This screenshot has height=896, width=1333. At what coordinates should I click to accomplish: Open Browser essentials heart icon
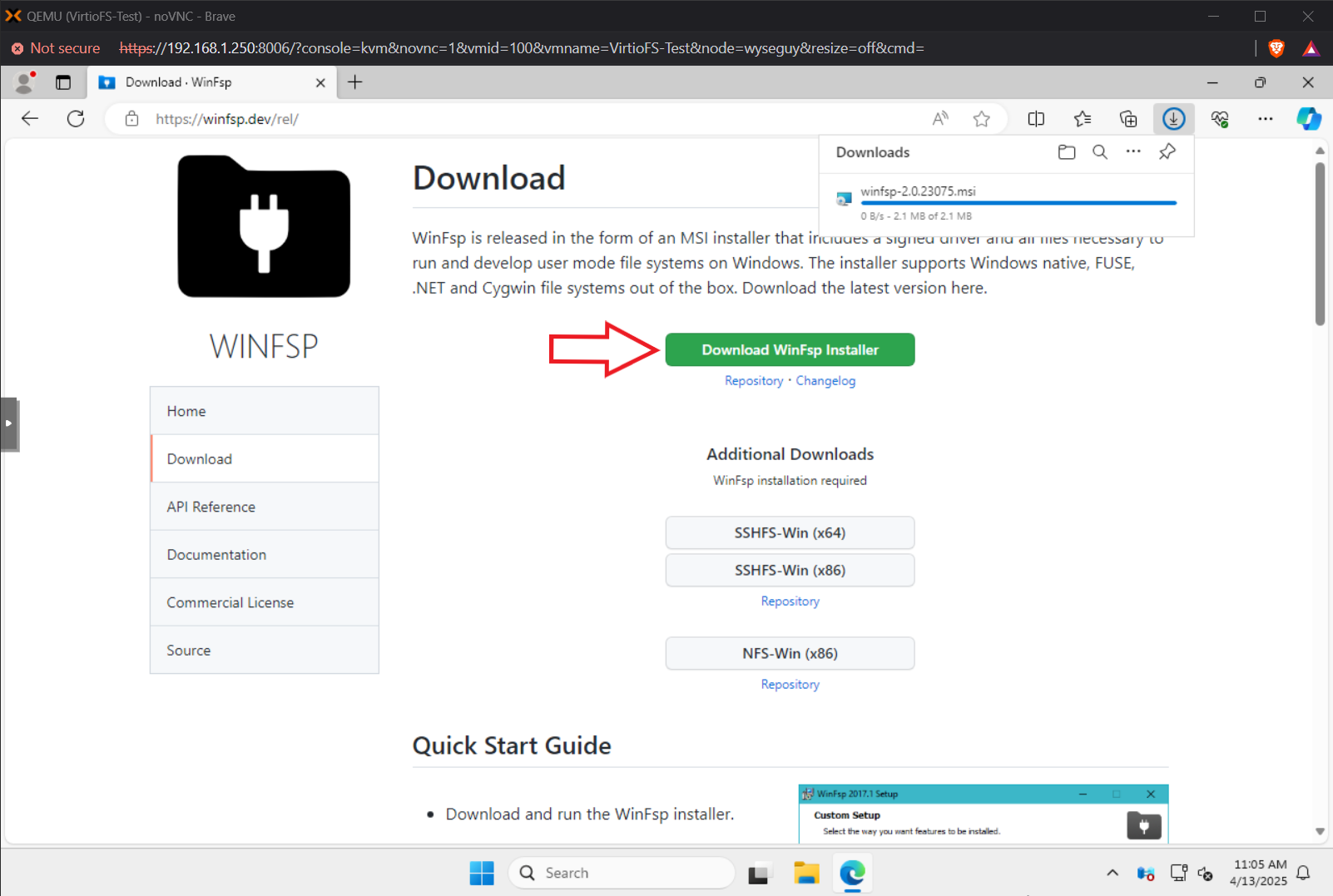1220,118
